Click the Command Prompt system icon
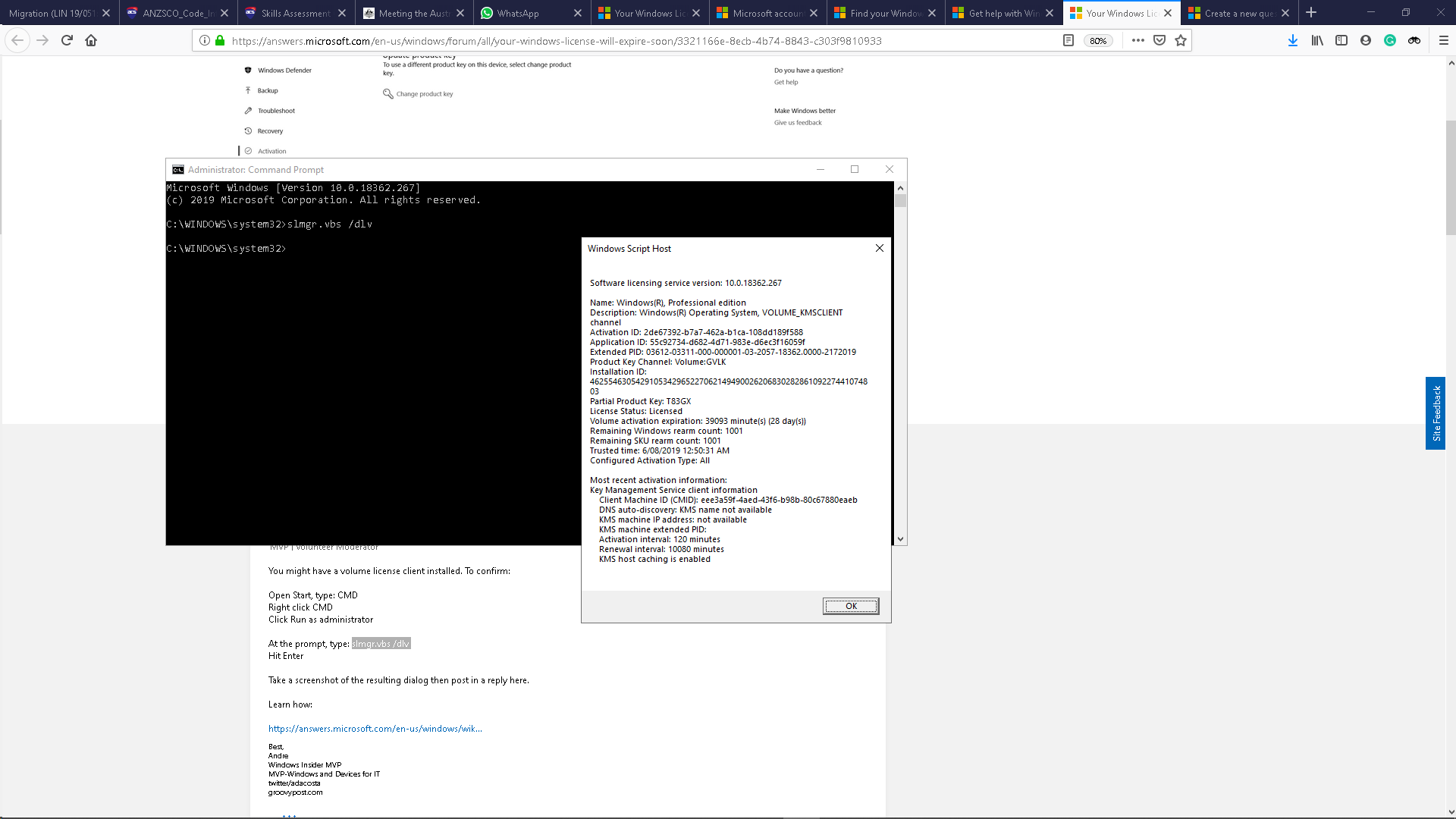Viewport: 1456px width, 819px height. pyautogui.click(x=178, y=170)
